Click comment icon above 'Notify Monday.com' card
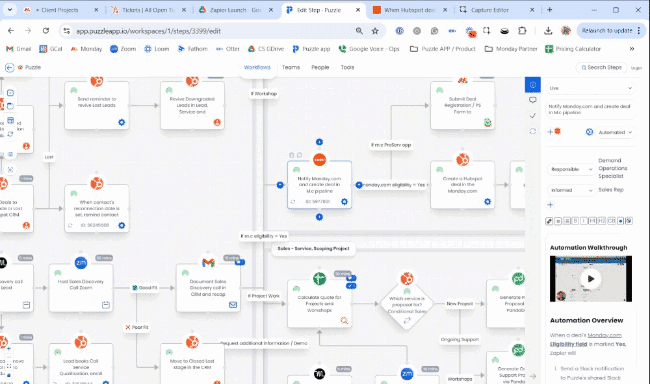The height and width of the screenshot is (384, 650). [299, 155]
